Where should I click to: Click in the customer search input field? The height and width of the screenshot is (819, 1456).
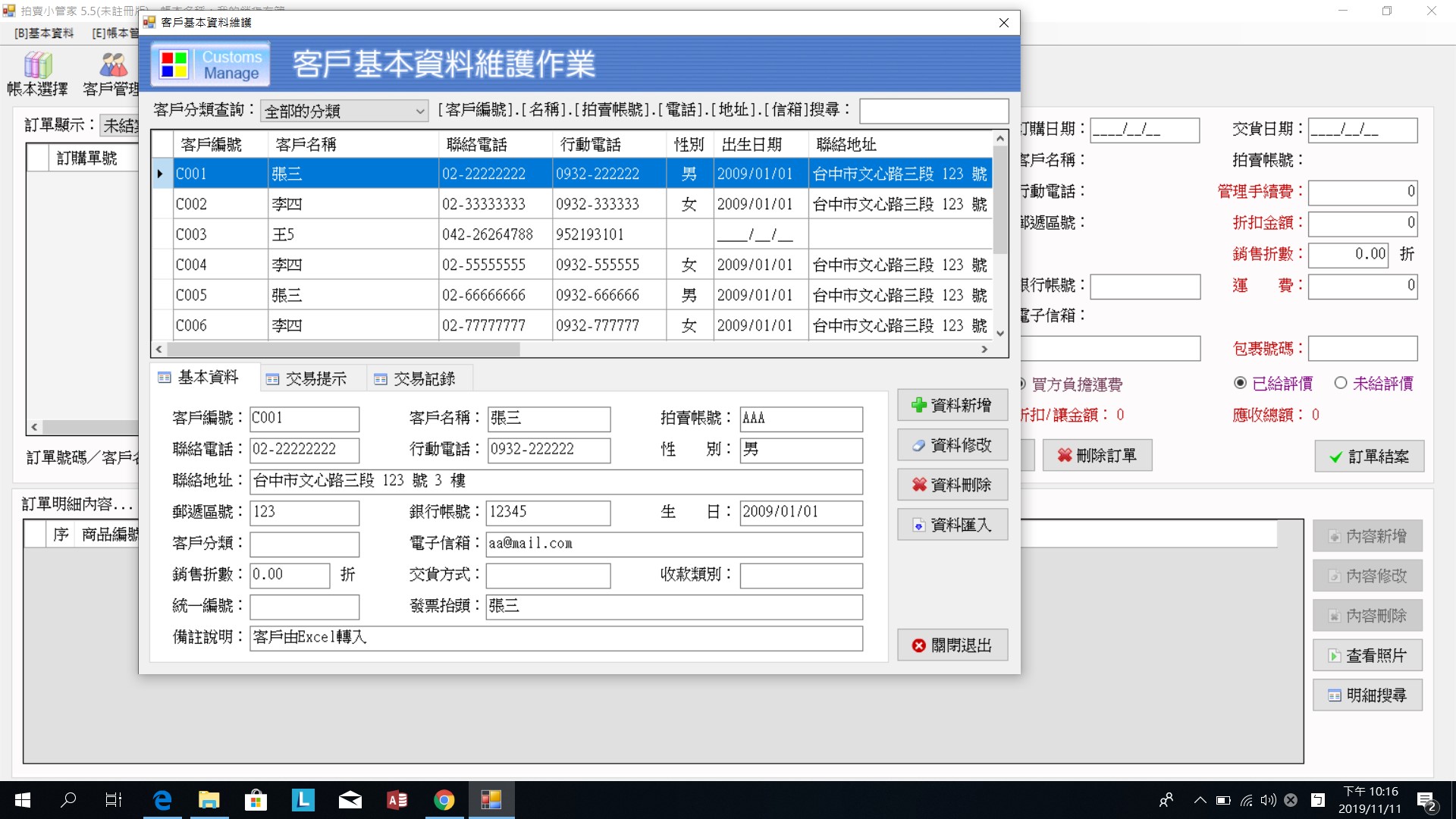pos(934,111)
